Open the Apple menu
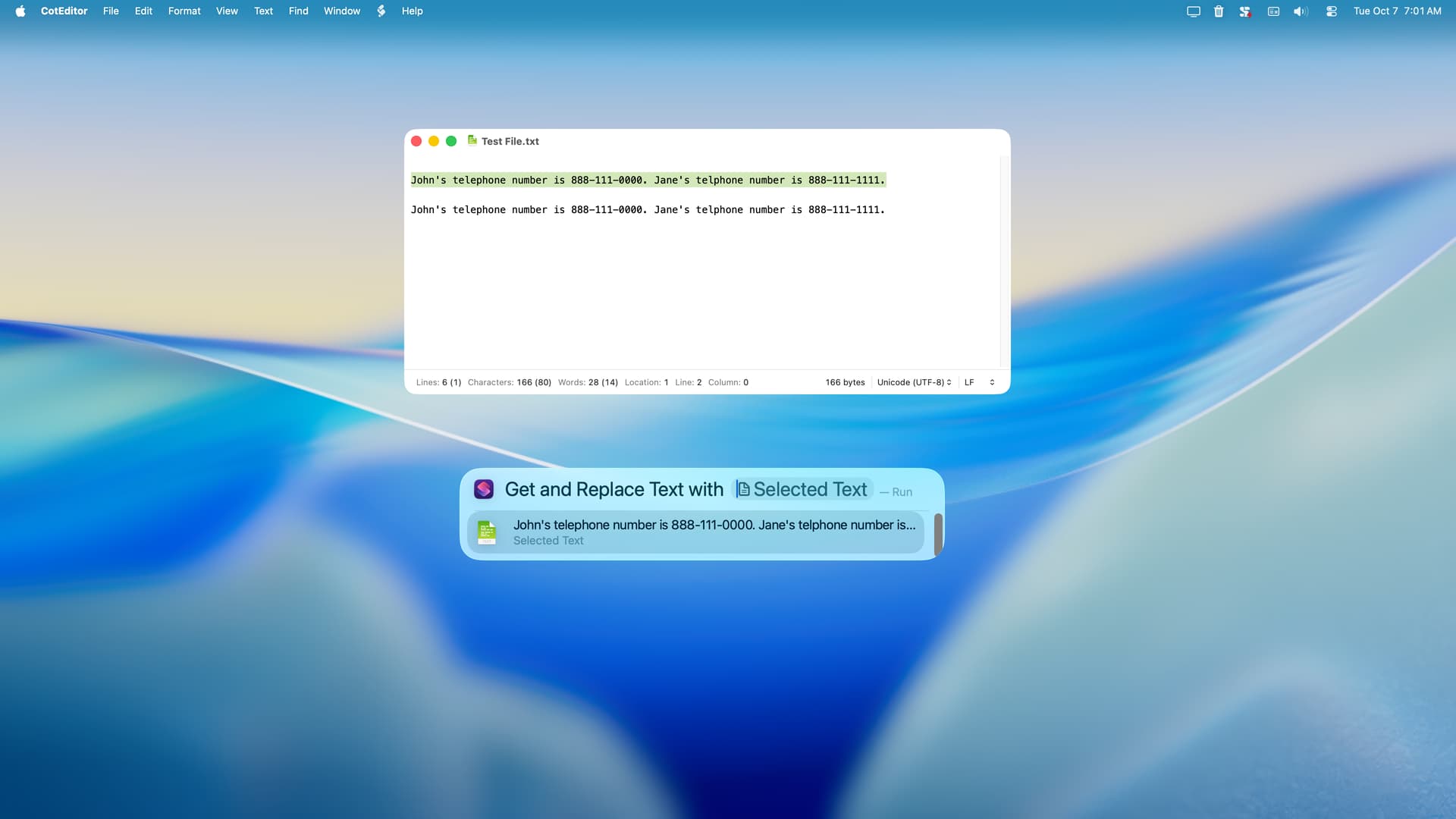1456x819 pixels. (20, 11)
